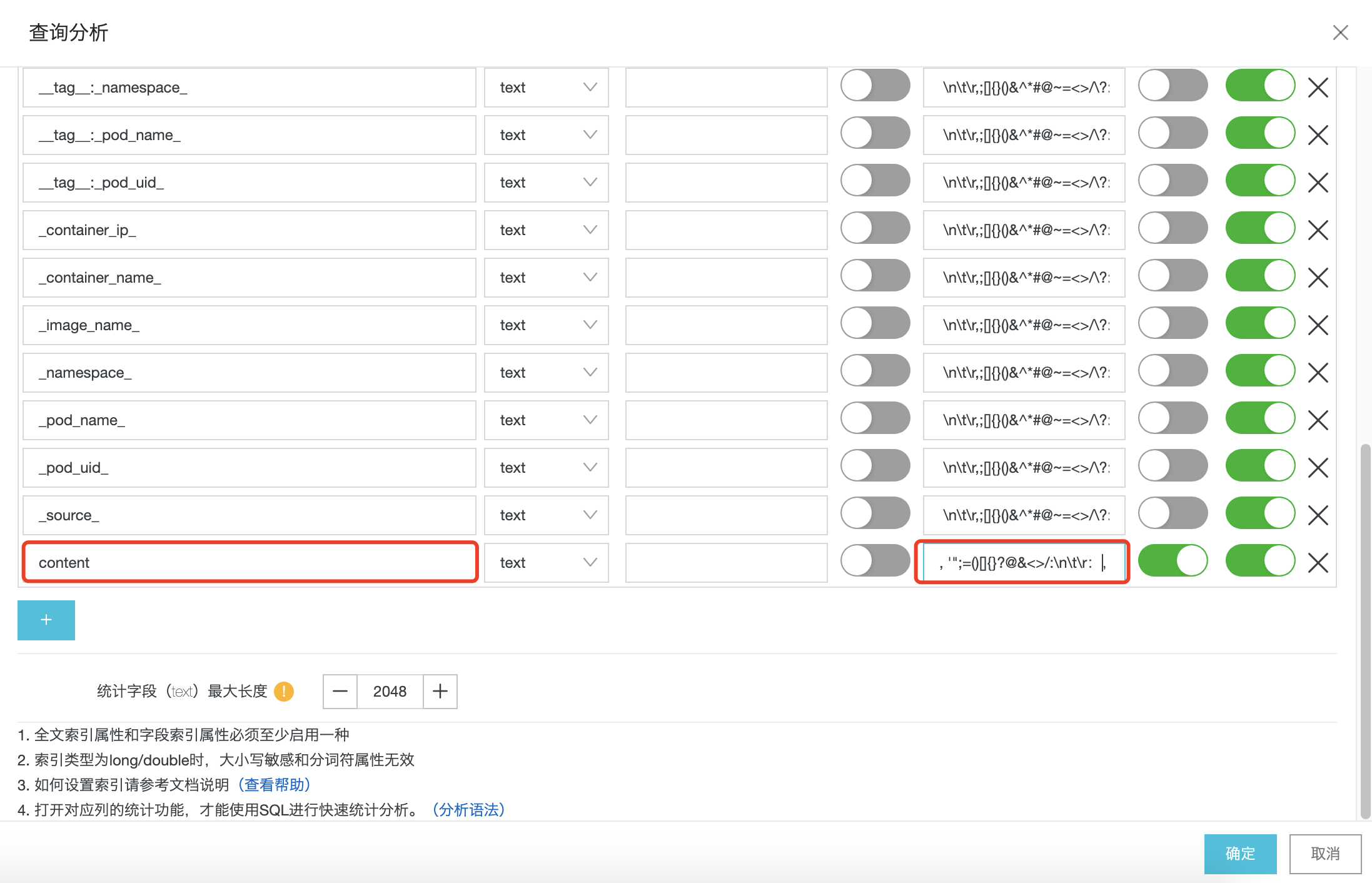Click the blue plus add-field button
The width and height of the screenshot is (1372, 883).
point(46,620)
